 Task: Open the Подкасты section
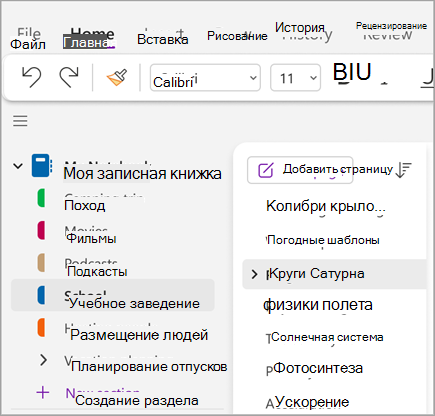(97, 271)
